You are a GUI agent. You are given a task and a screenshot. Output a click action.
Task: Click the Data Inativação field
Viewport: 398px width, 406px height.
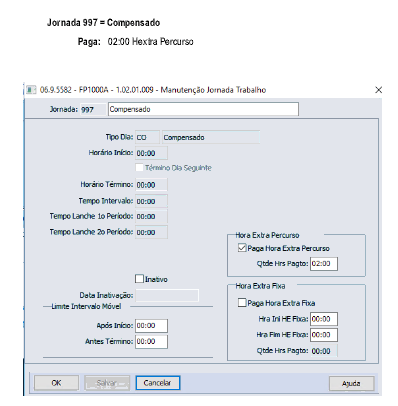coord(167,295)
